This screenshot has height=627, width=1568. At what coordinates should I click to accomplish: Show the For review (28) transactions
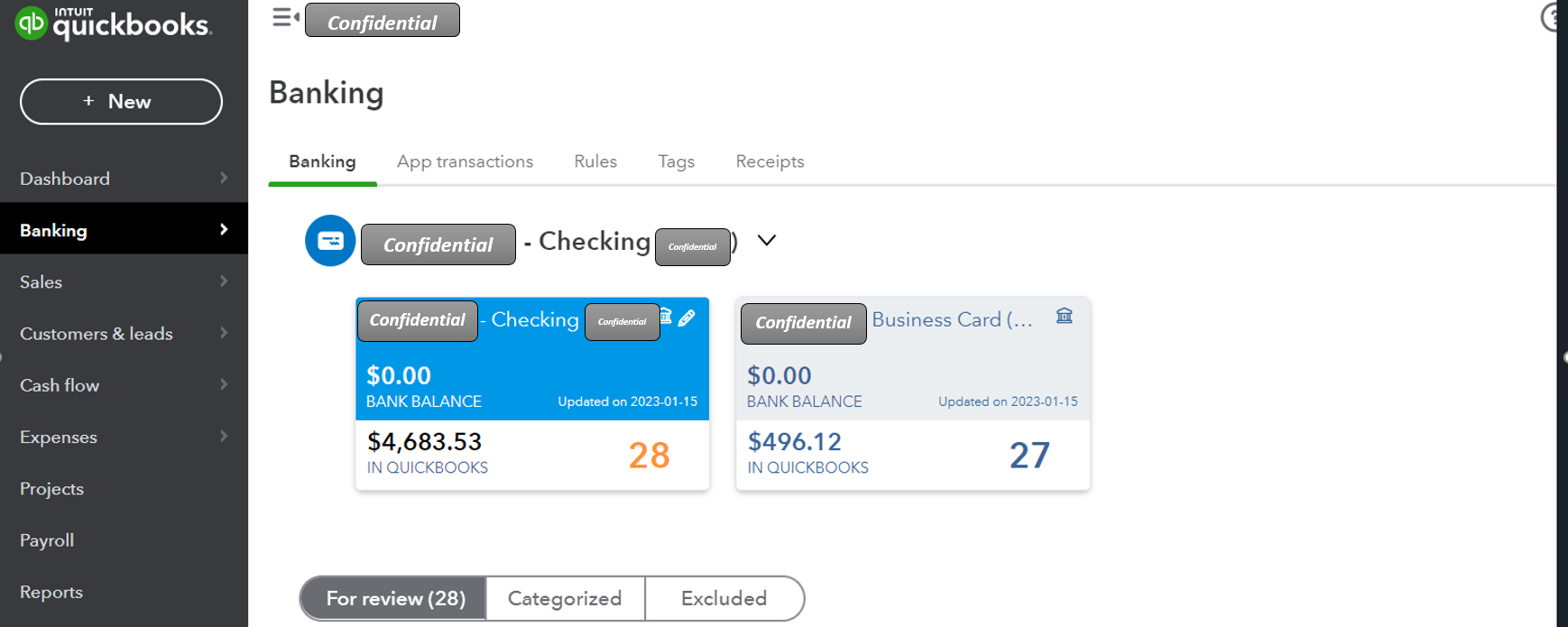click(395, 598)
